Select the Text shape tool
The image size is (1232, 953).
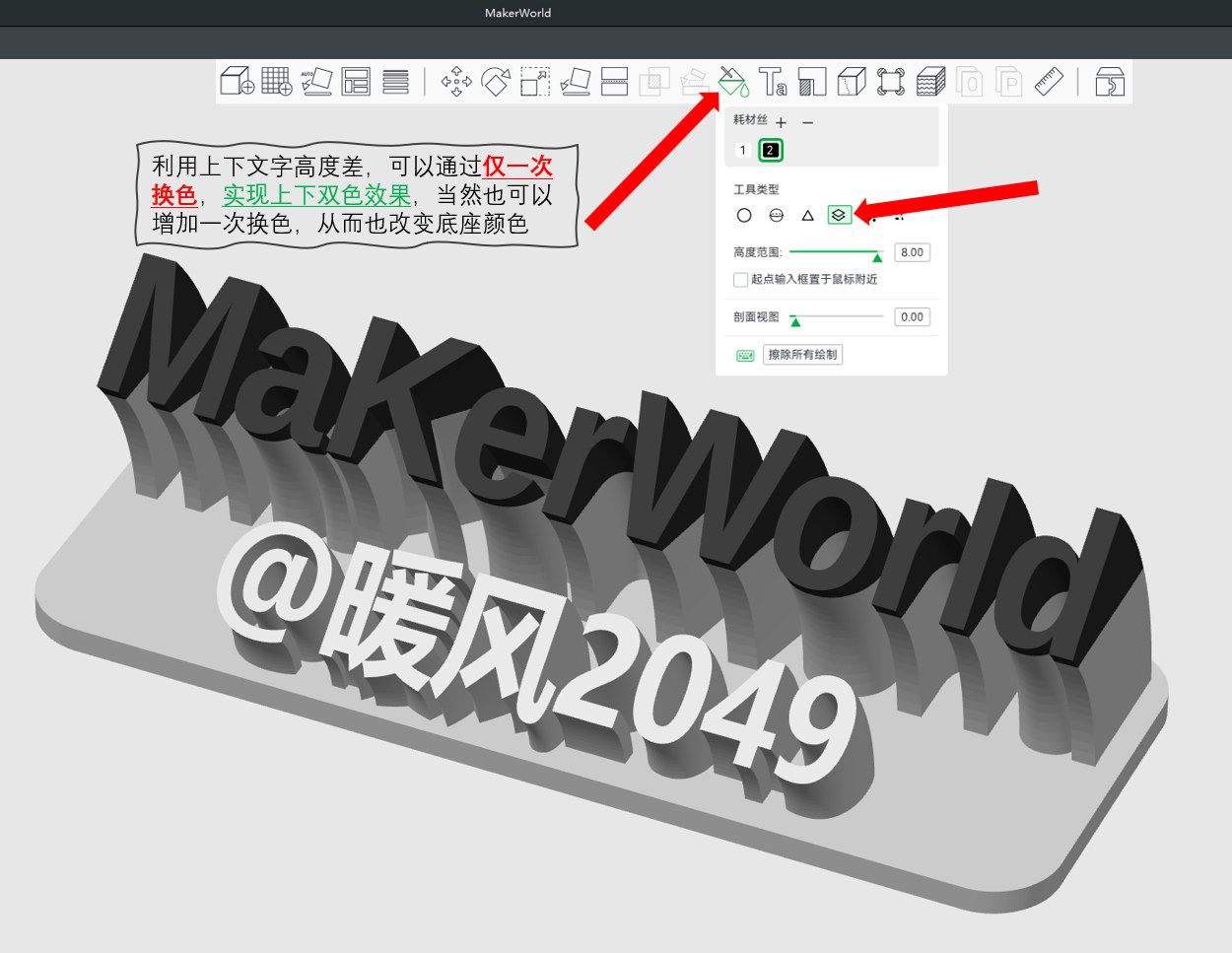coord(773,81)
